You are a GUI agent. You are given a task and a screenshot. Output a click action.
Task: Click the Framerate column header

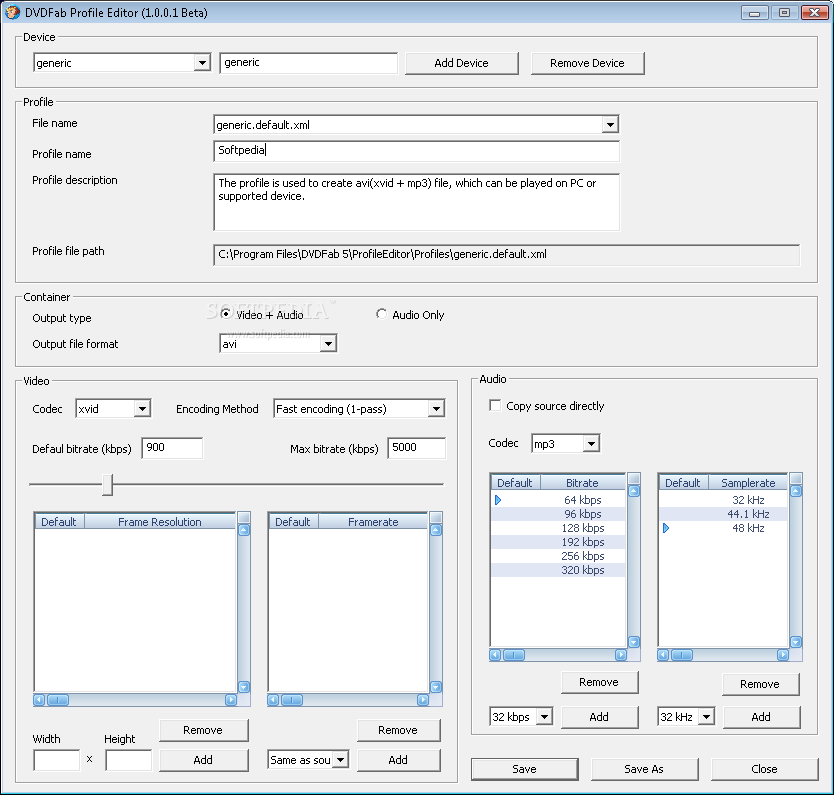point(373,522)
